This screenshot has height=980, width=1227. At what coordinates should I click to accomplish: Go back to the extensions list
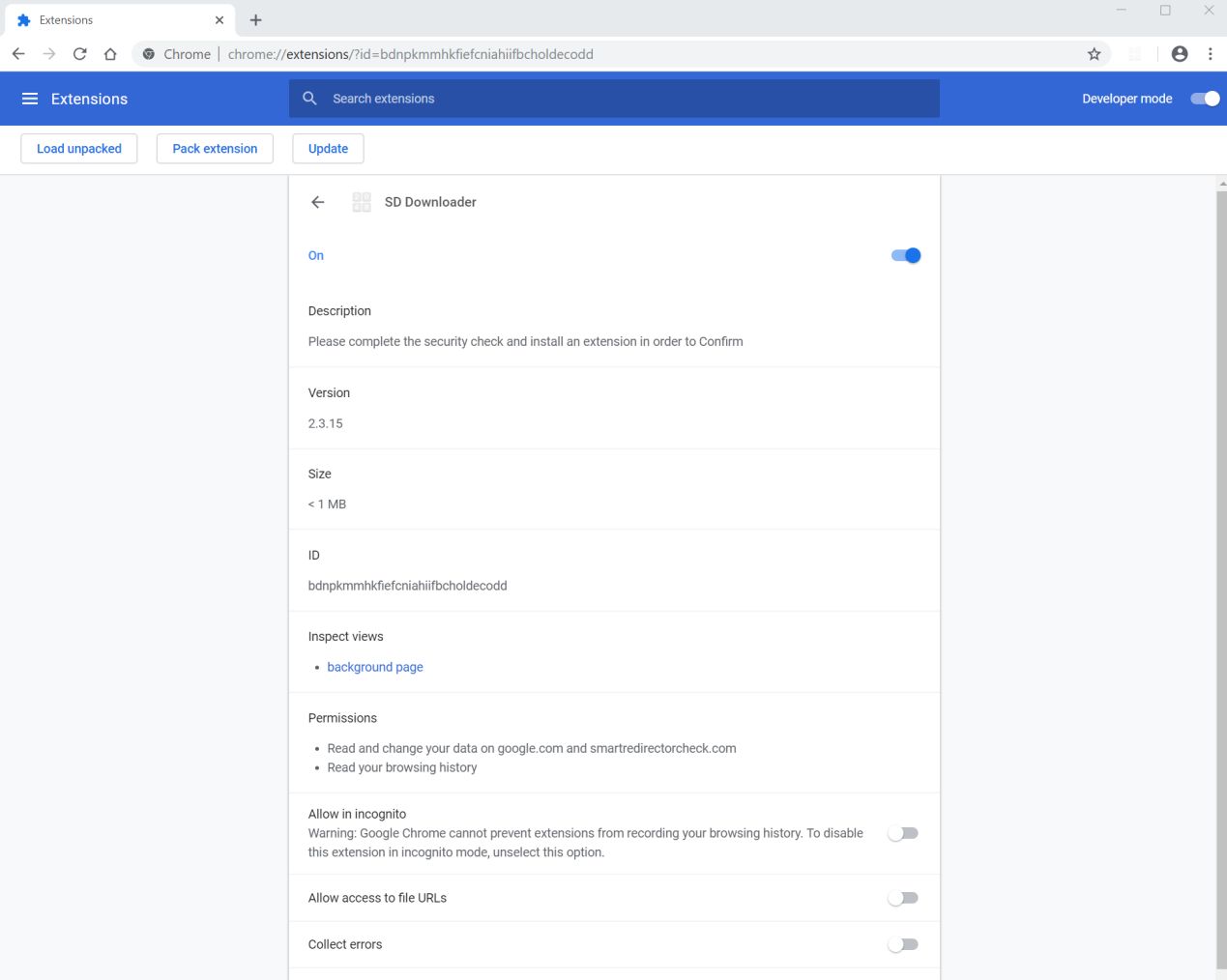pos(317,202)
